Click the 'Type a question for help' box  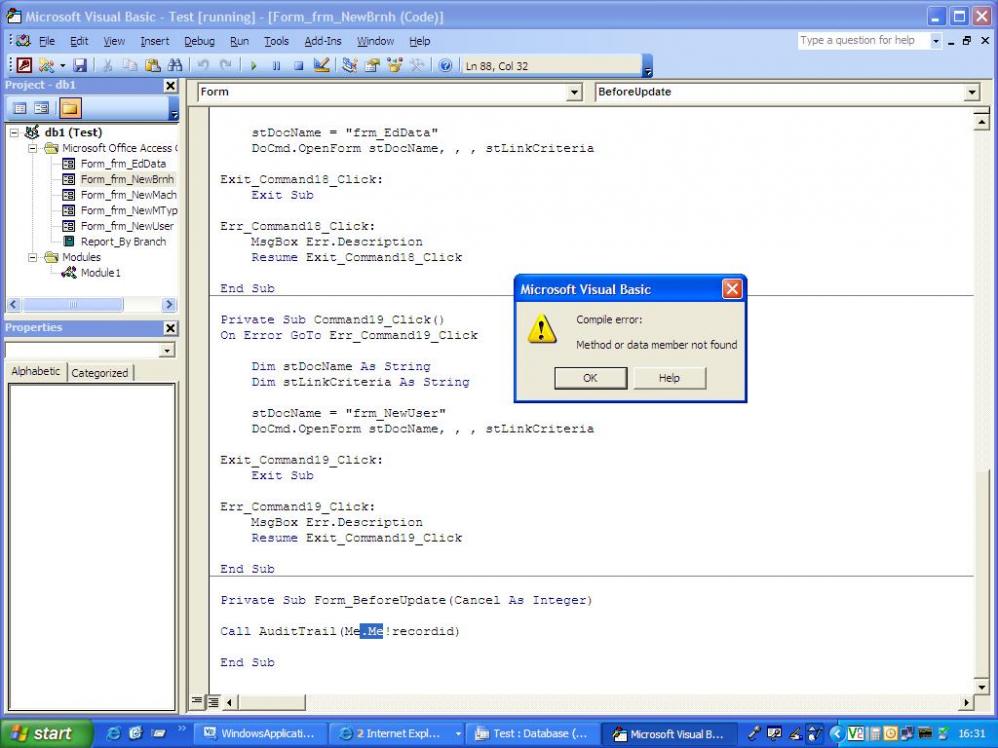[863, 41]
